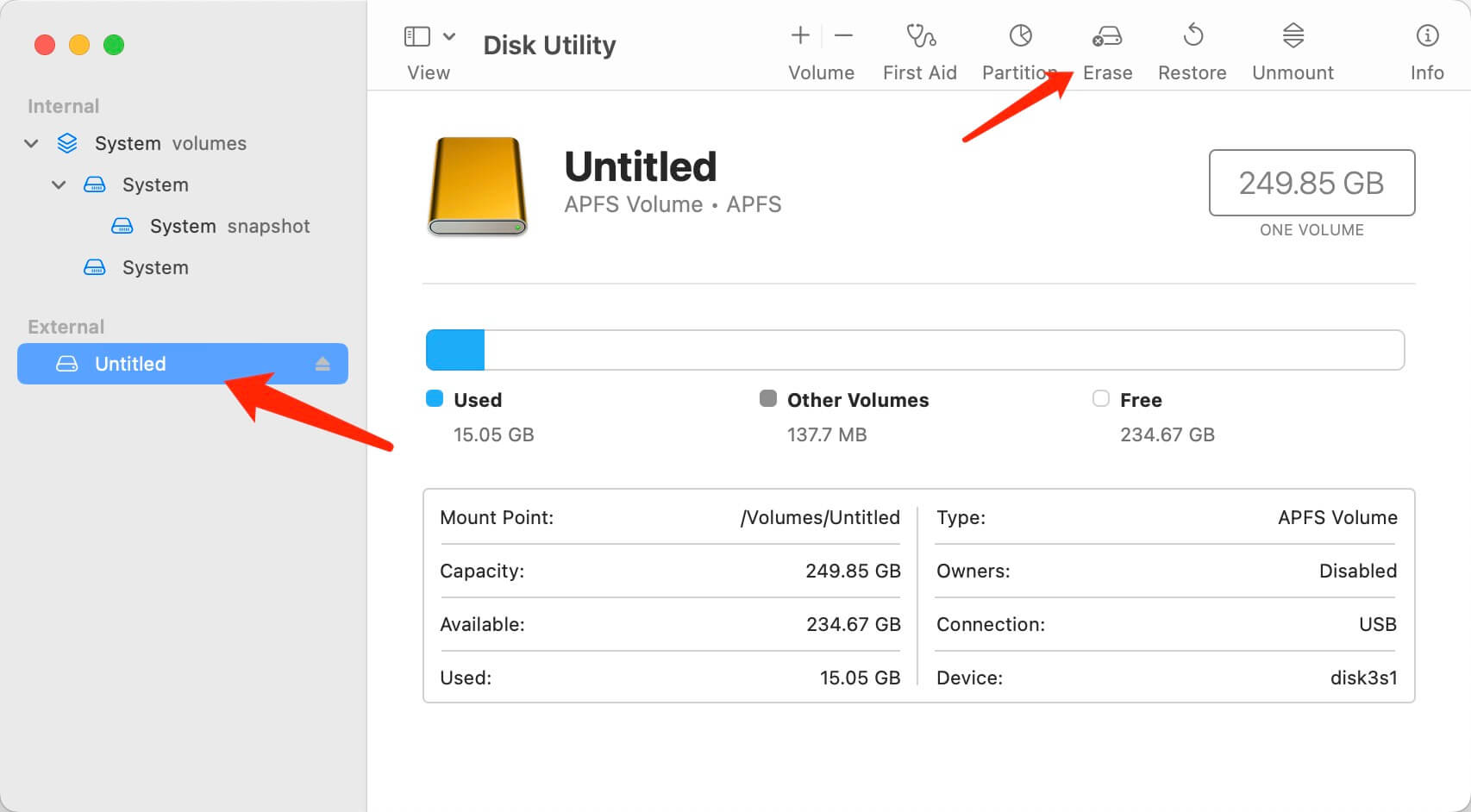Image resolution: width=1471 pixels, height=812 pixels.
Task: Click the Volume toolbar label
Action: point(822,72)
